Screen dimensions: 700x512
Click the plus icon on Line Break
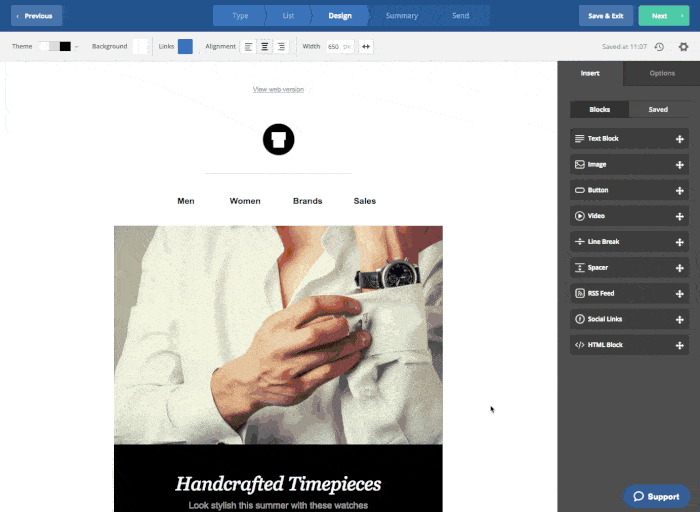(679, 242)
